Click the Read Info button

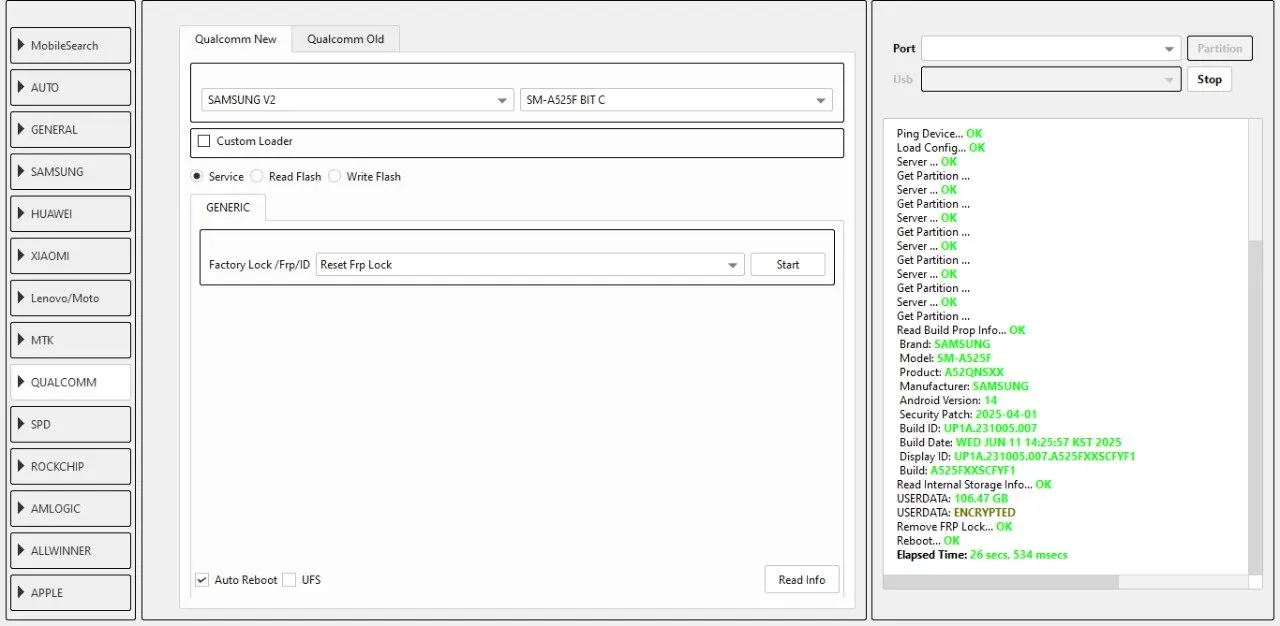[x=801, y=580]
